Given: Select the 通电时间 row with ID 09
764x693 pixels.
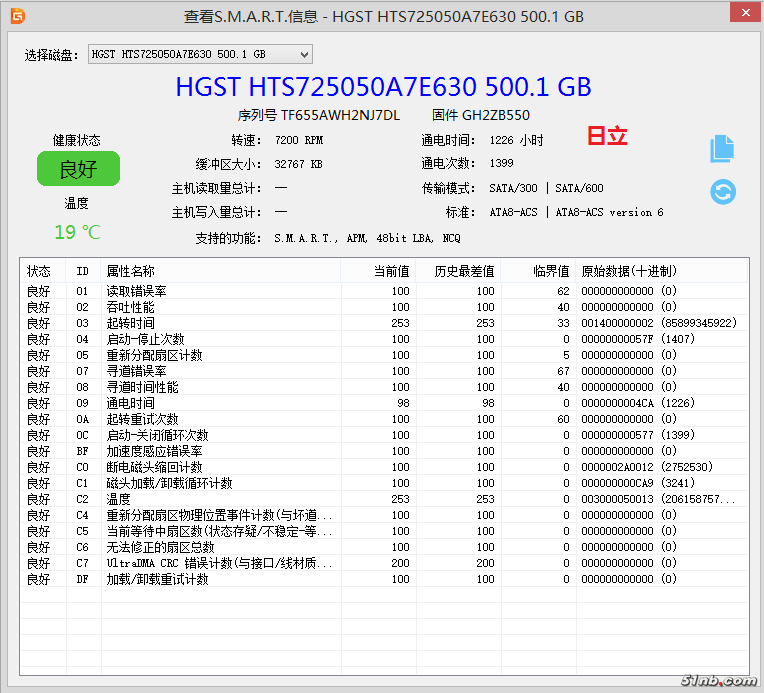Looking at the screenshot, I should pos(131,403).
